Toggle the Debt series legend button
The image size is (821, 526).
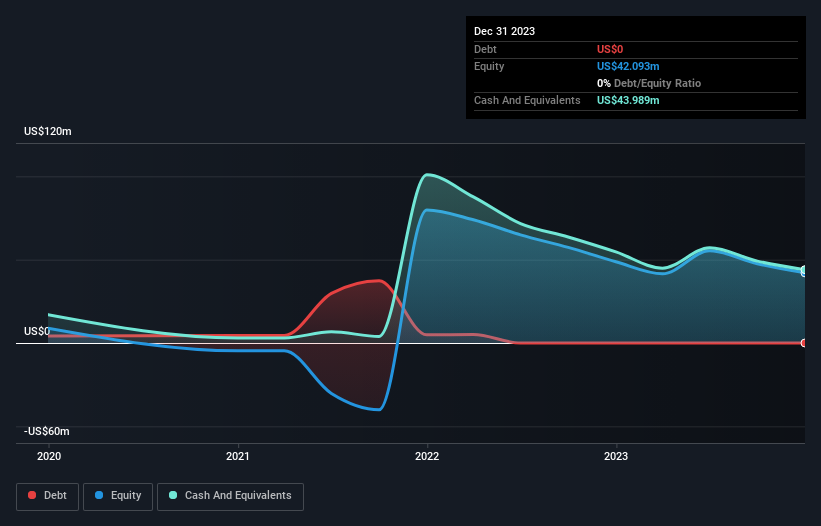47,496
